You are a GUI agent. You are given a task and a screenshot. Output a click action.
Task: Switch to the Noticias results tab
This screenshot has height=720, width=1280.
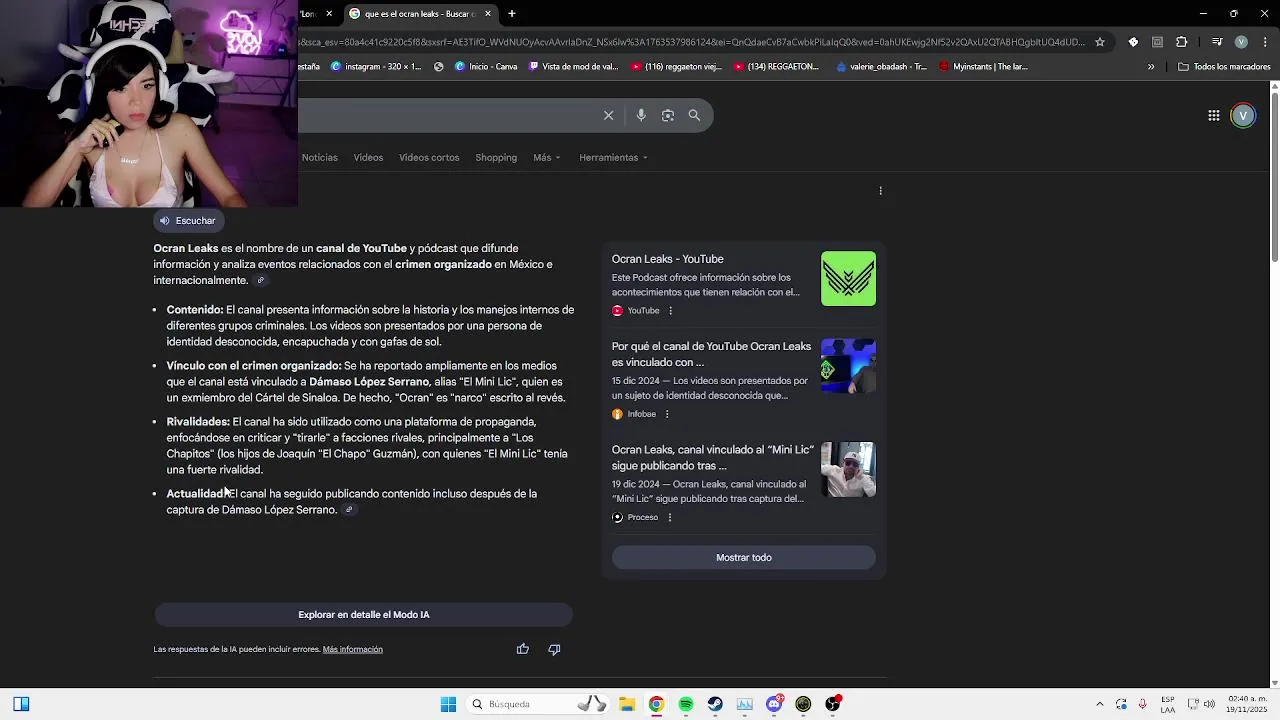320,158
